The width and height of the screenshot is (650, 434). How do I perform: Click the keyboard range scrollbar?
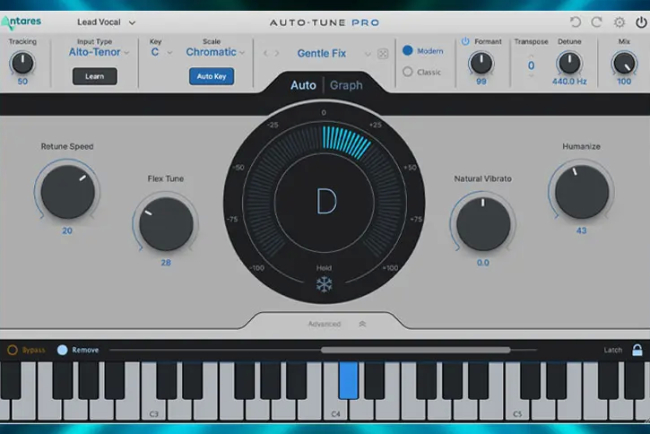pos(416,350)
